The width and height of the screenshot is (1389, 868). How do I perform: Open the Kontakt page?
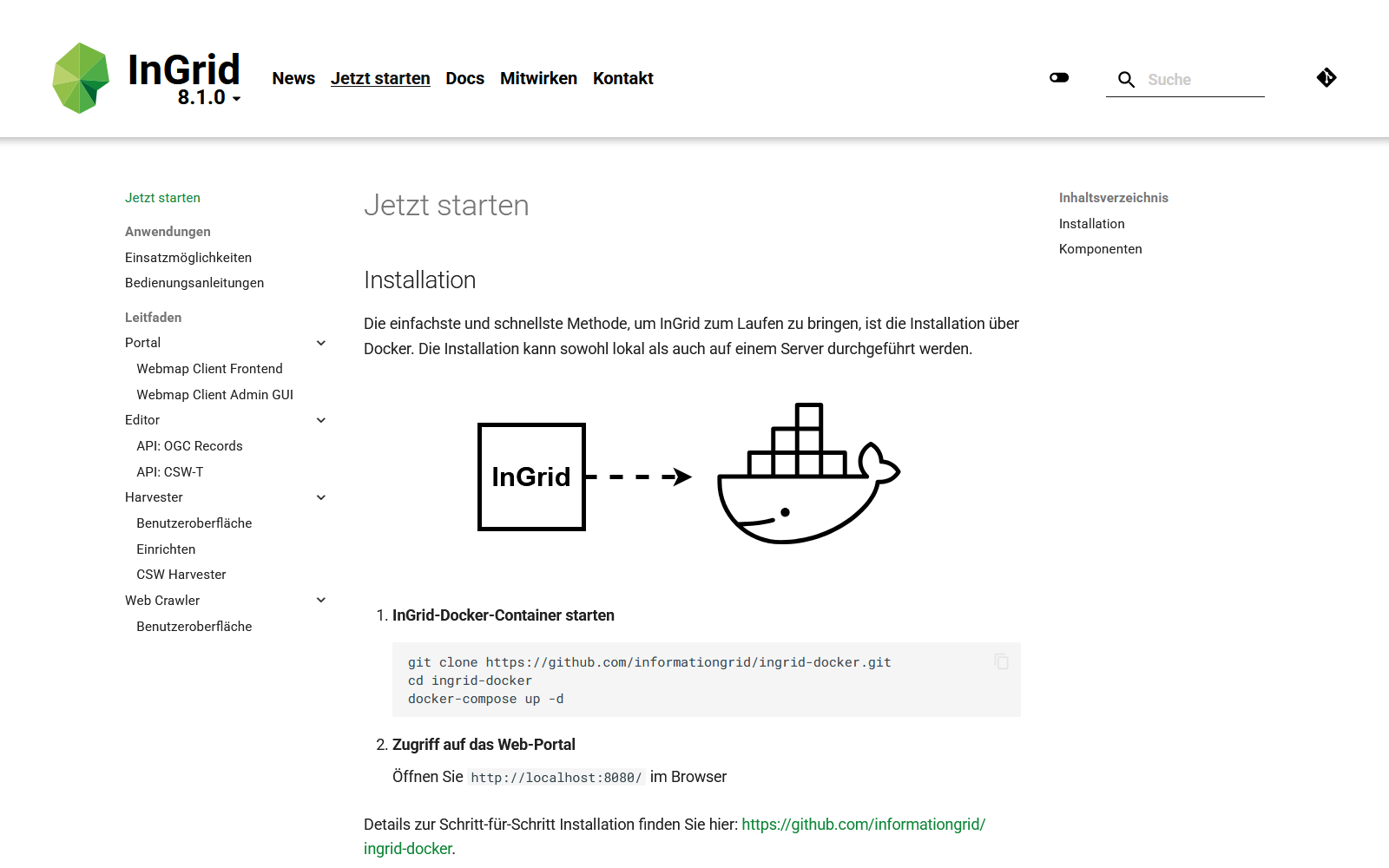pos(622,78)
